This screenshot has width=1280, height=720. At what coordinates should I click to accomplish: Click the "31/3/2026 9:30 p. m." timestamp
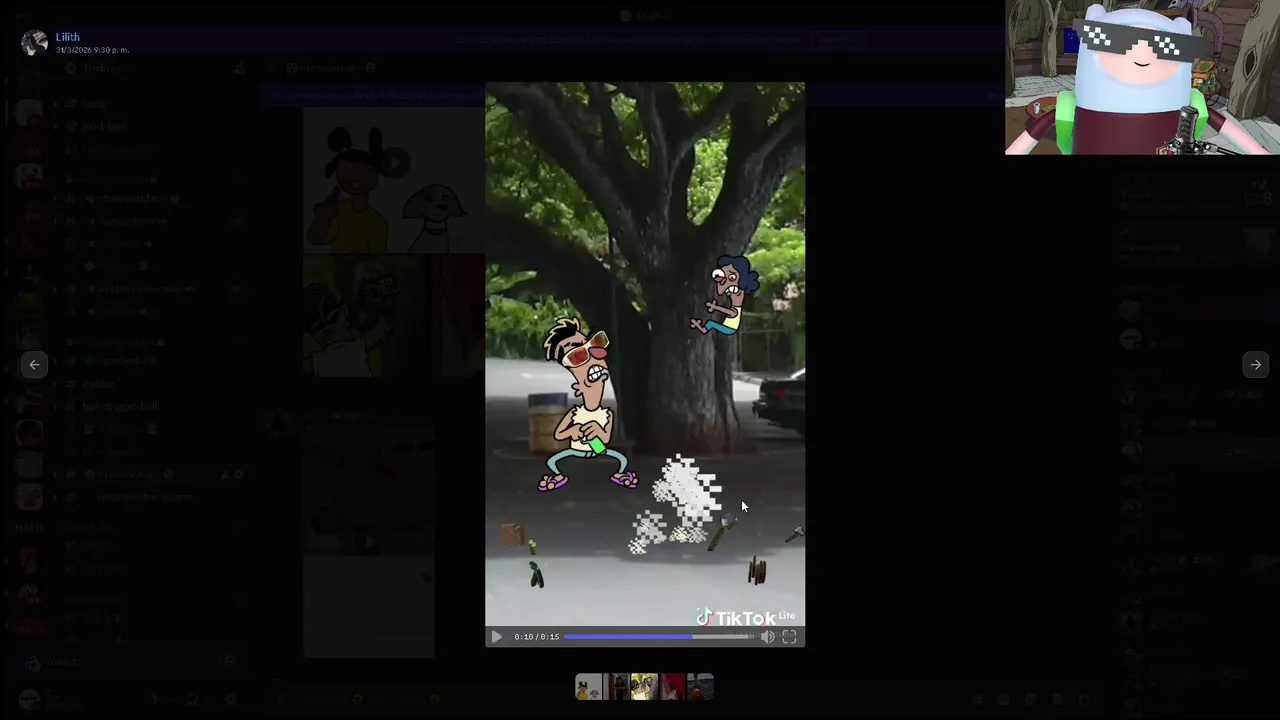[x=92, y=50]
